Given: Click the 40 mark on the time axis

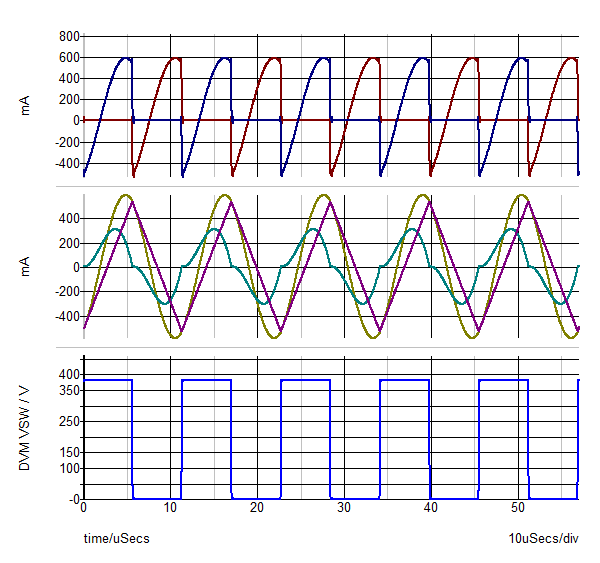Looking at the screenshot, I should (431, 509).
